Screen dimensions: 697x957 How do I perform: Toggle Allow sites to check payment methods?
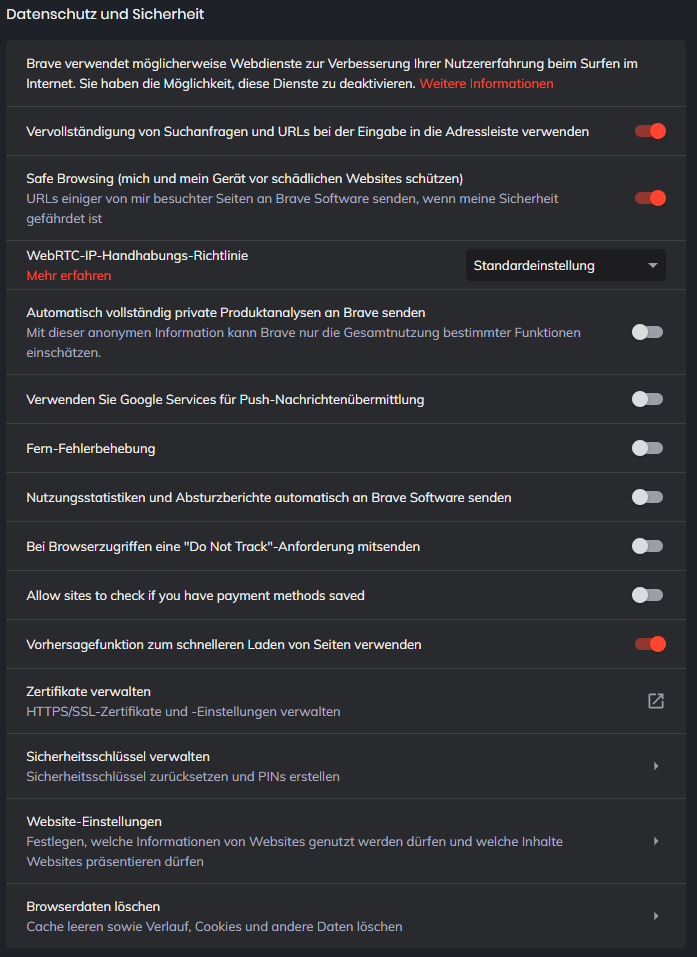pyautogui.click(x=647, y=595)
